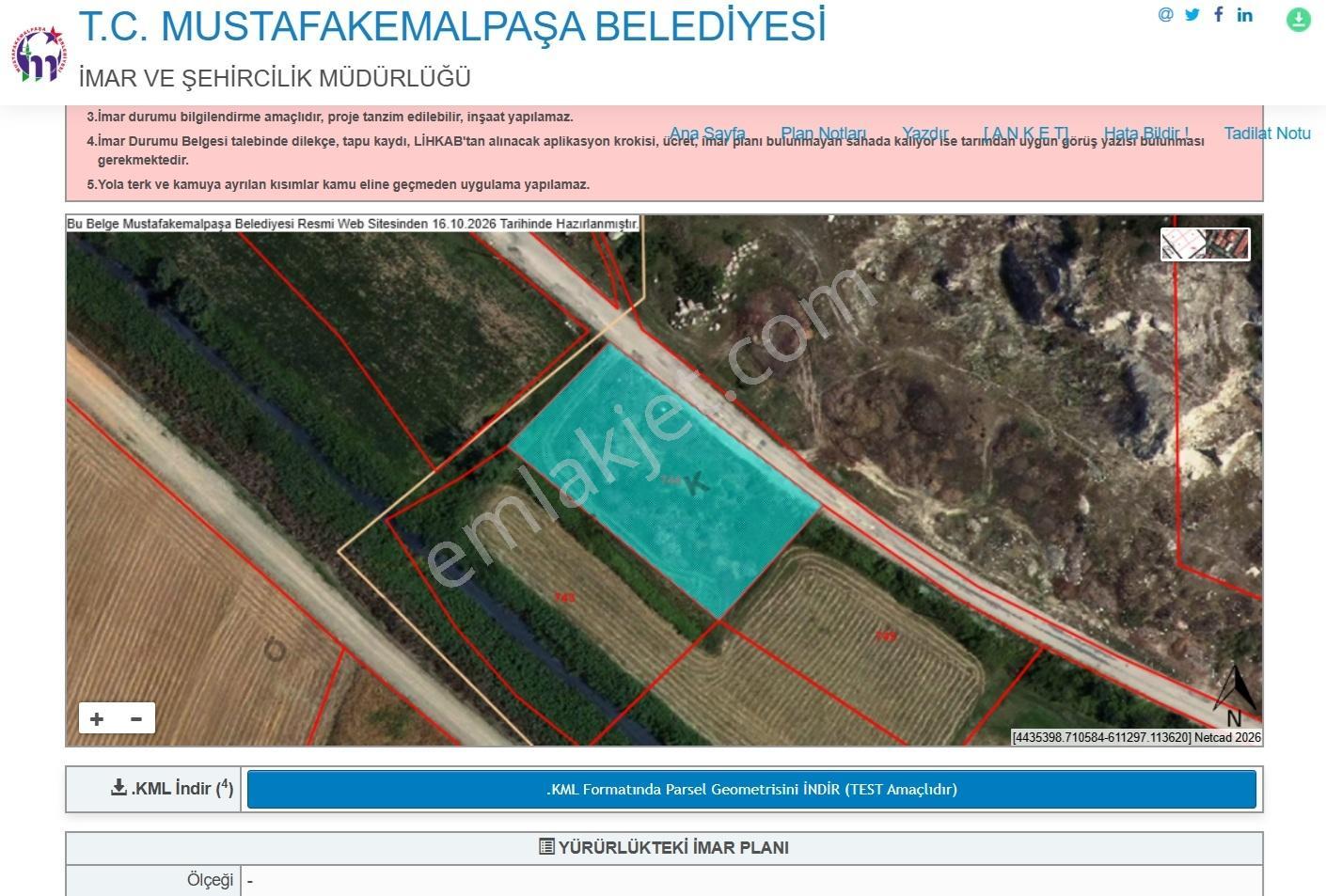Switch map base layer via thumbnail
The image size is (1326, 896).
point(1205,244)
